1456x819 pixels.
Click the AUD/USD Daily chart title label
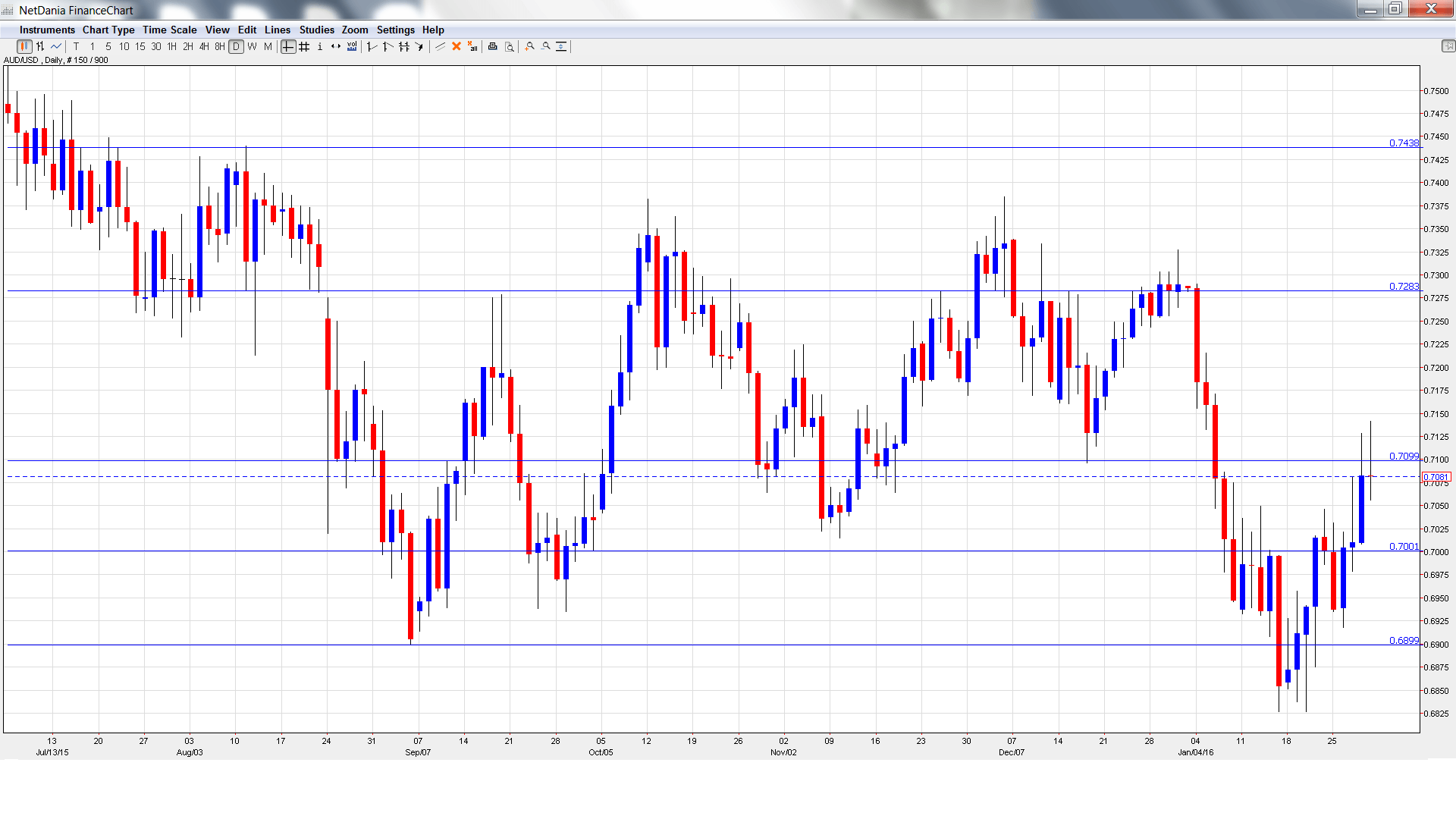pyautogui.click(x=56, y=61)
